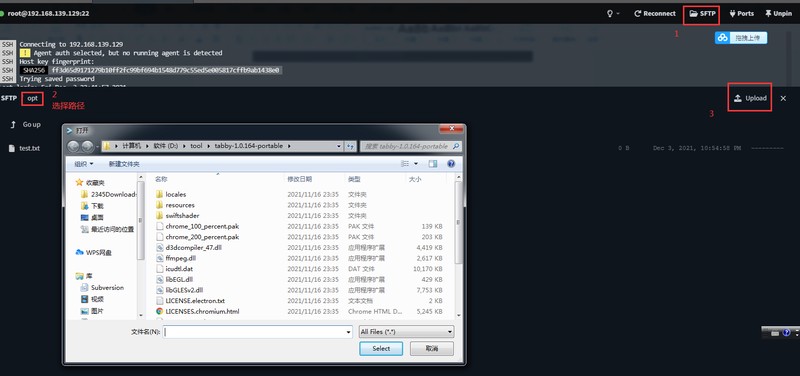This screenshot has height=376, width=800.
Task: Click the refresh button beside address bar
Action: click(x=351, y=146)
